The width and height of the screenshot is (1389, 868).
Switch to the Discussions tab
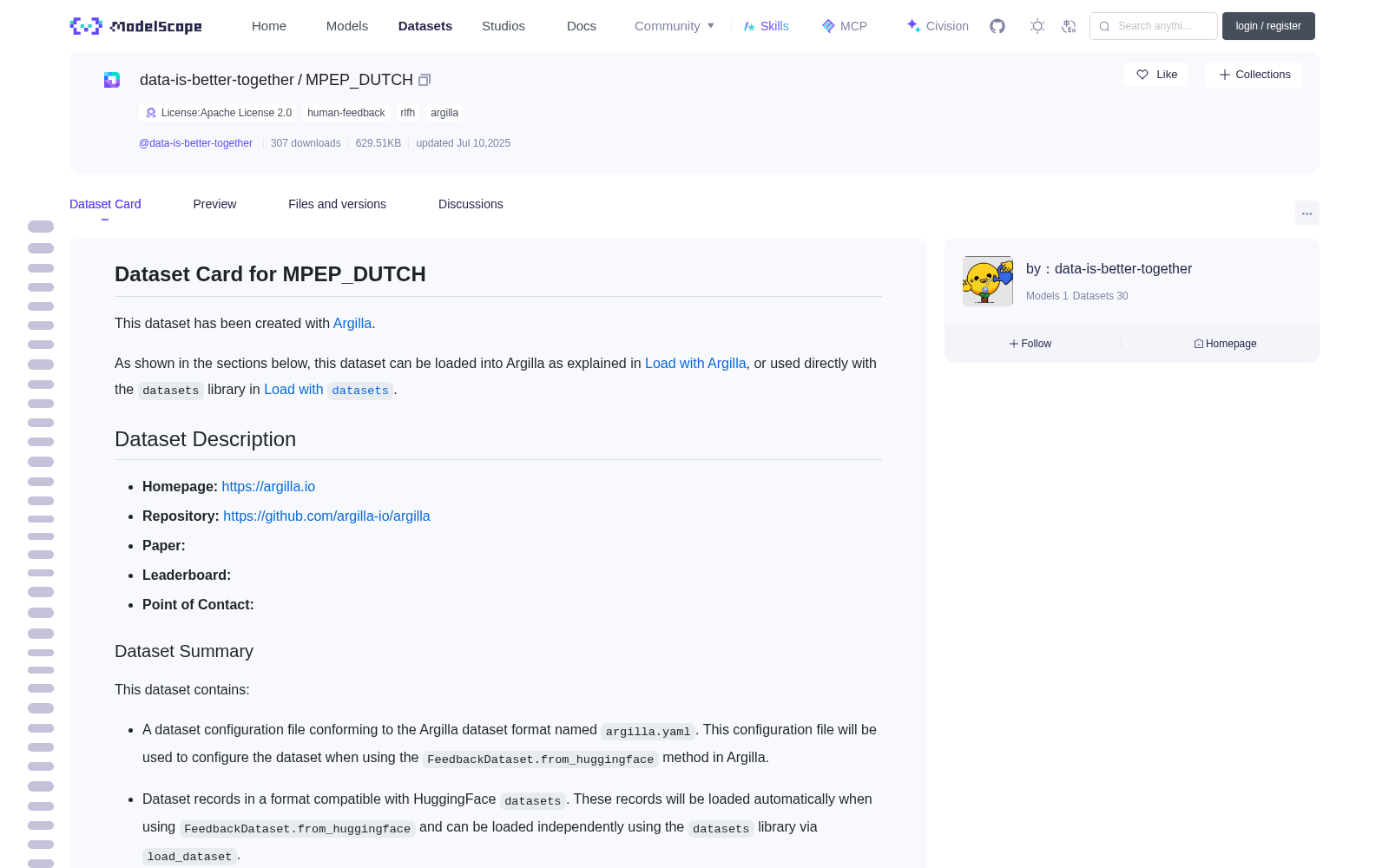click(471, 204)
